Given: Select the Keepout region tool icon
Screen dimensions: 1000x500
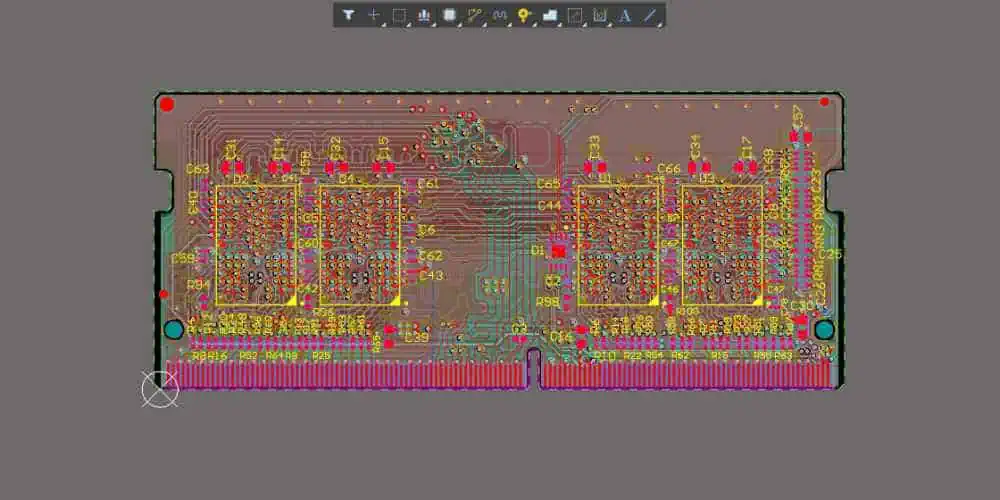Looking at the screenshot, I should click(x=600, y=15).
